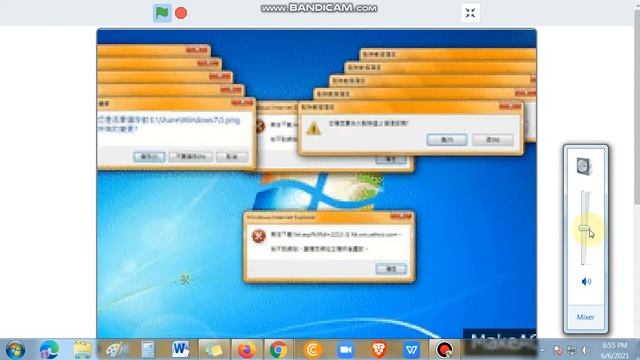
Task: Exit full screen mode with the arrows icon
Action: tap(470, 13)
